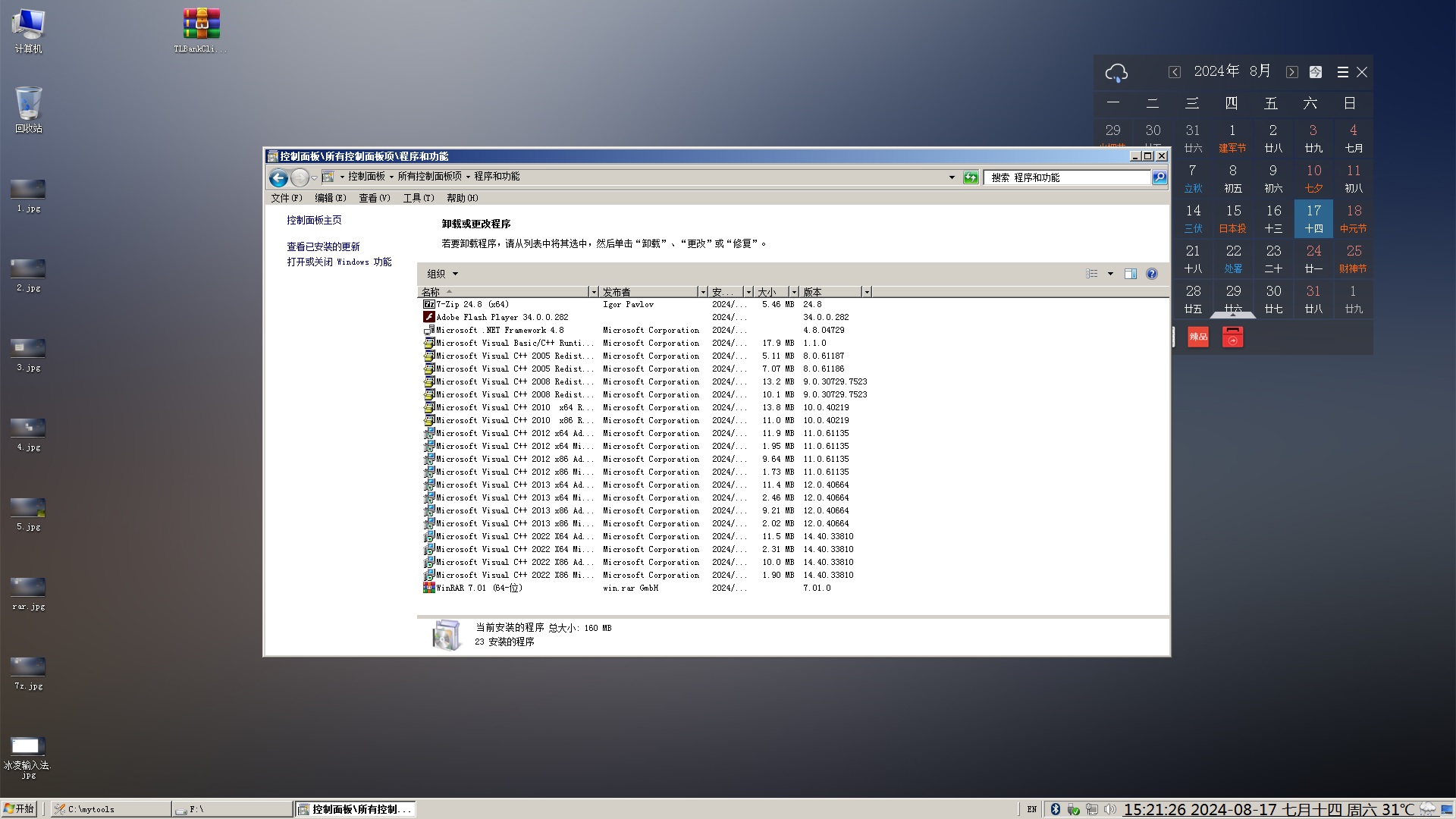Switch to the F:\ taskbar window

(232, 809)
